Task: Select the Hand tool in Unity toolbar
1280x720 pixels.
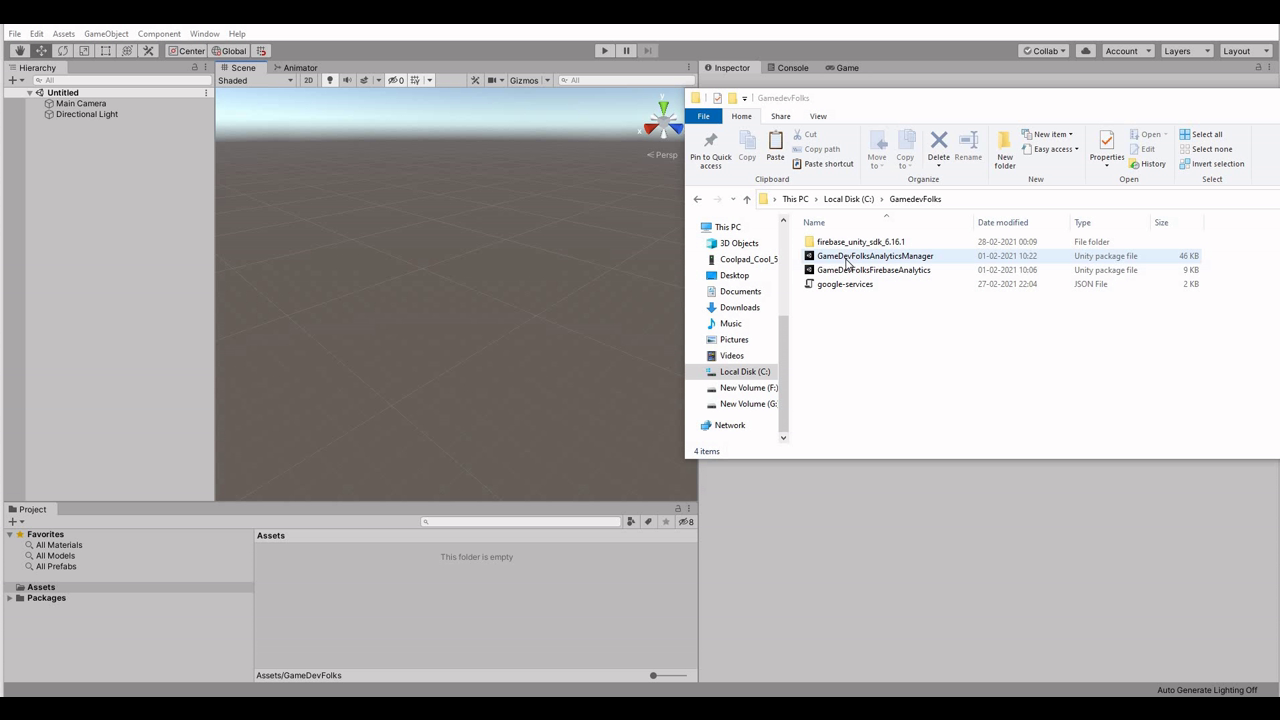Action: (x=19, y=51)
